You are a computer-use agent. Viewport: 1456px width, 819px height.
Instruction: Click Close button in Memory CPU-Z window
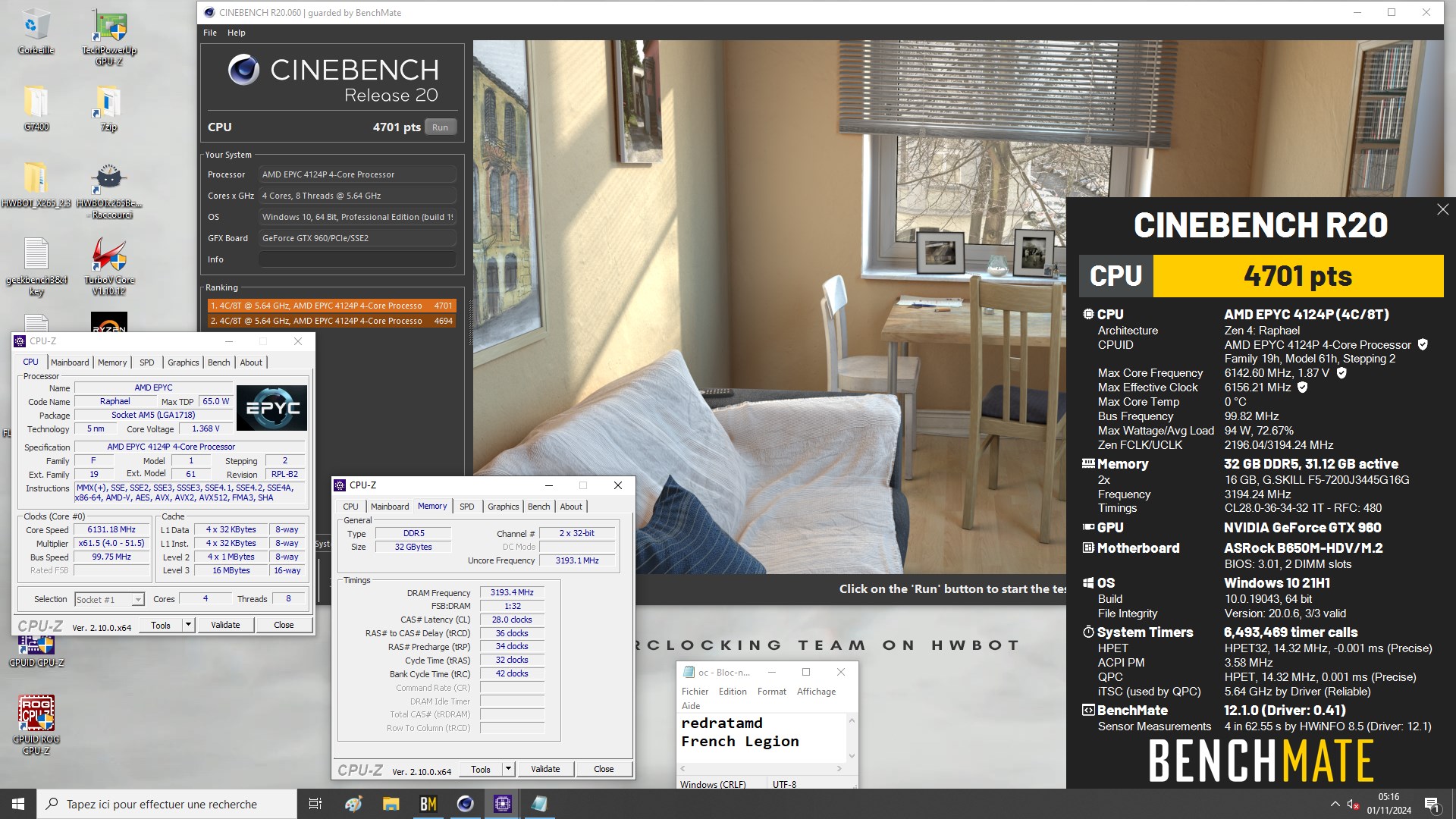point(604,769)
